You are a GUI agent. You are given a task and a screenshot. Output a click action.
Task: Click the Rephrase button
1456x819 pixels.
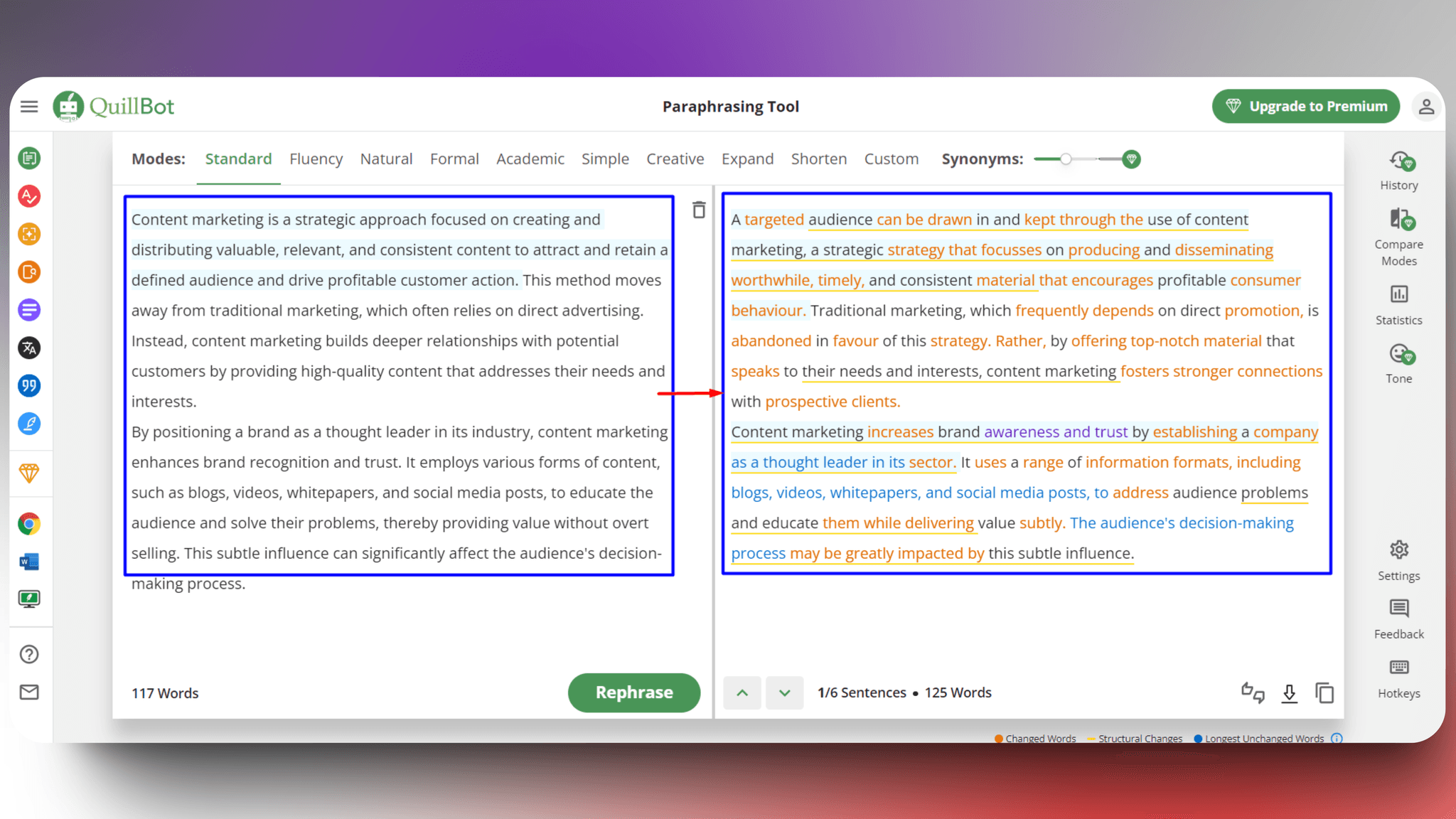[633, 692]
